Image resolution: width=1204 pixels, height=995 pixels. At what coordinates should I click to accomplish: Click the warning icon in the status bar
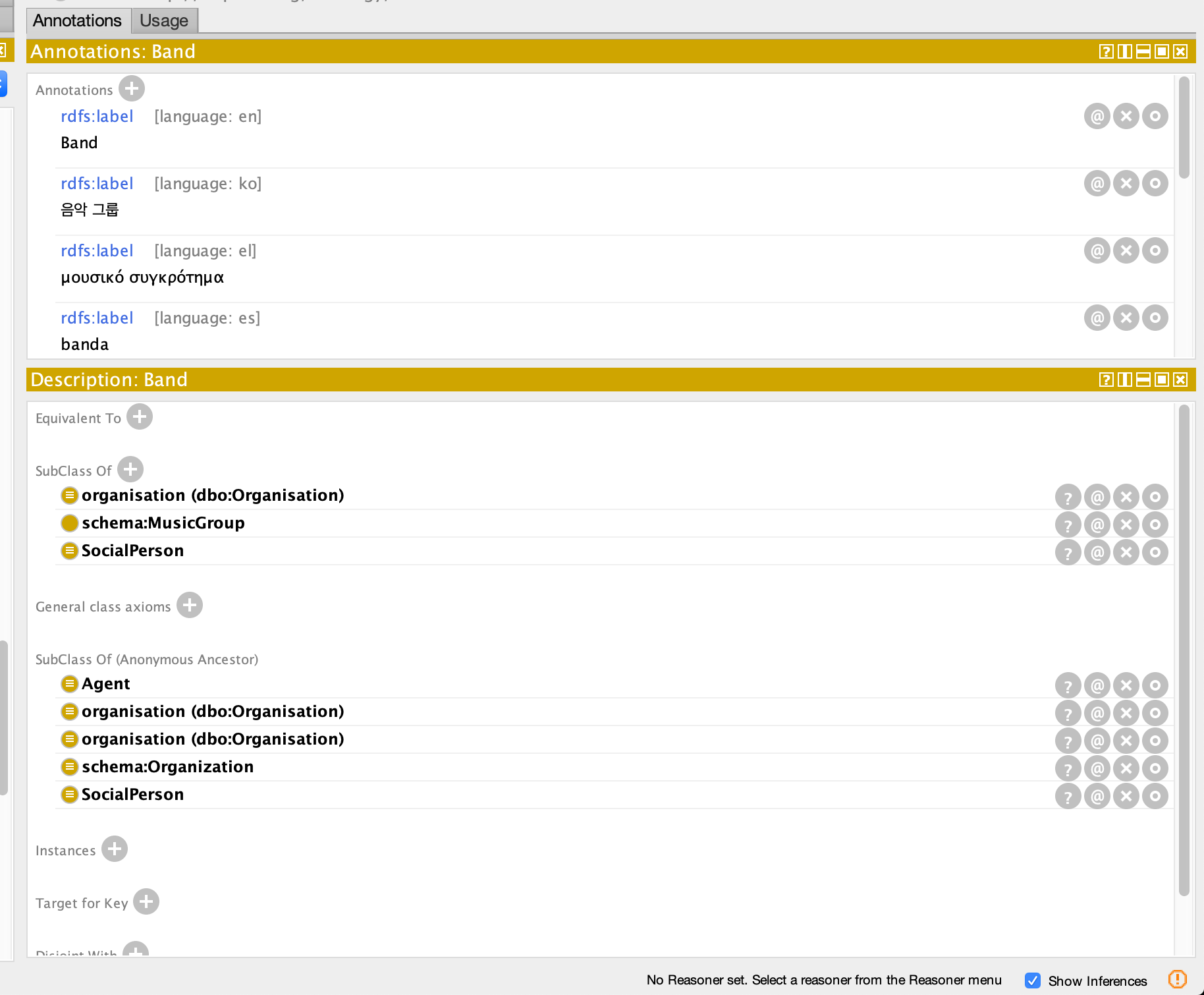pyautogui.click(x=1178, y=980)
